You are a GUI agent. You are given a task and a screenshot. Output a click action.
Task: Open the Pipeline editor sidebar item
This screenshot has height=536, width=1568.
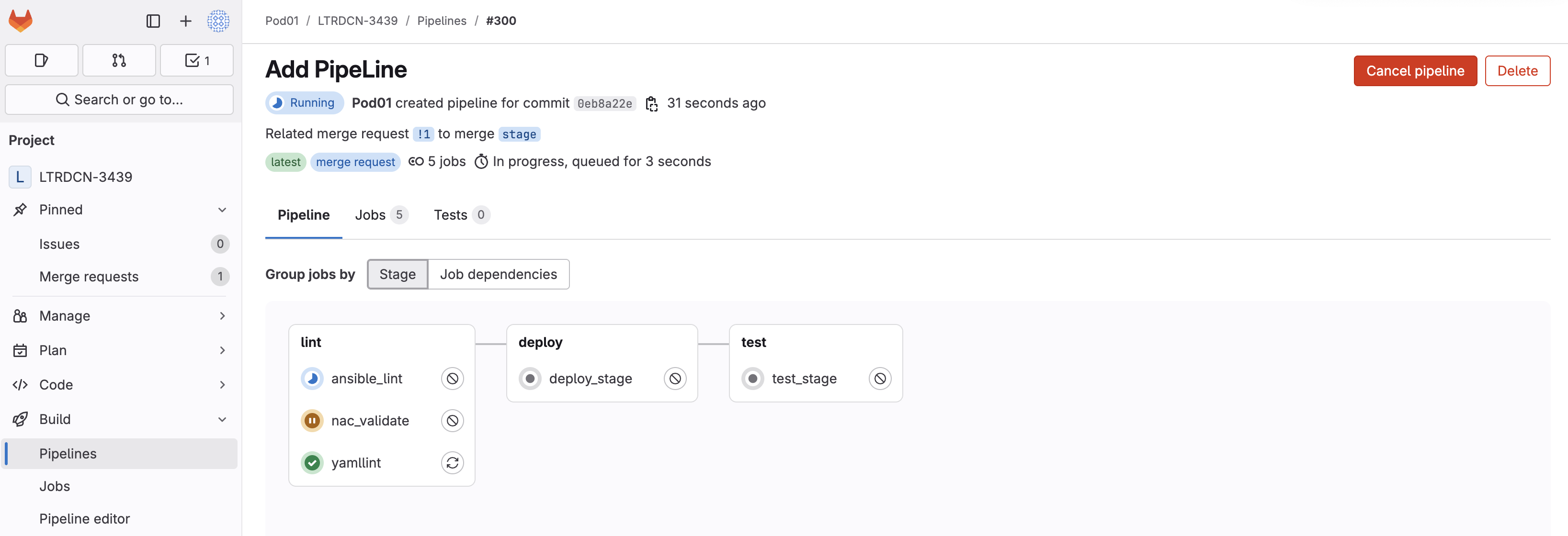(85, 518)
